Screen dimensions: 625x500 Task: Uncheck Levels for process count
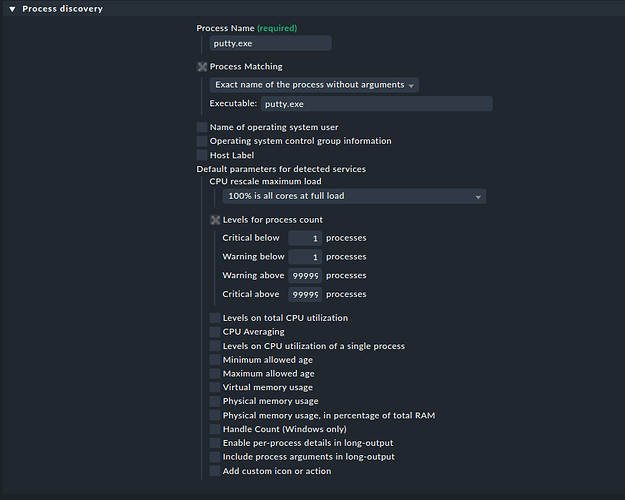[215, 220]
